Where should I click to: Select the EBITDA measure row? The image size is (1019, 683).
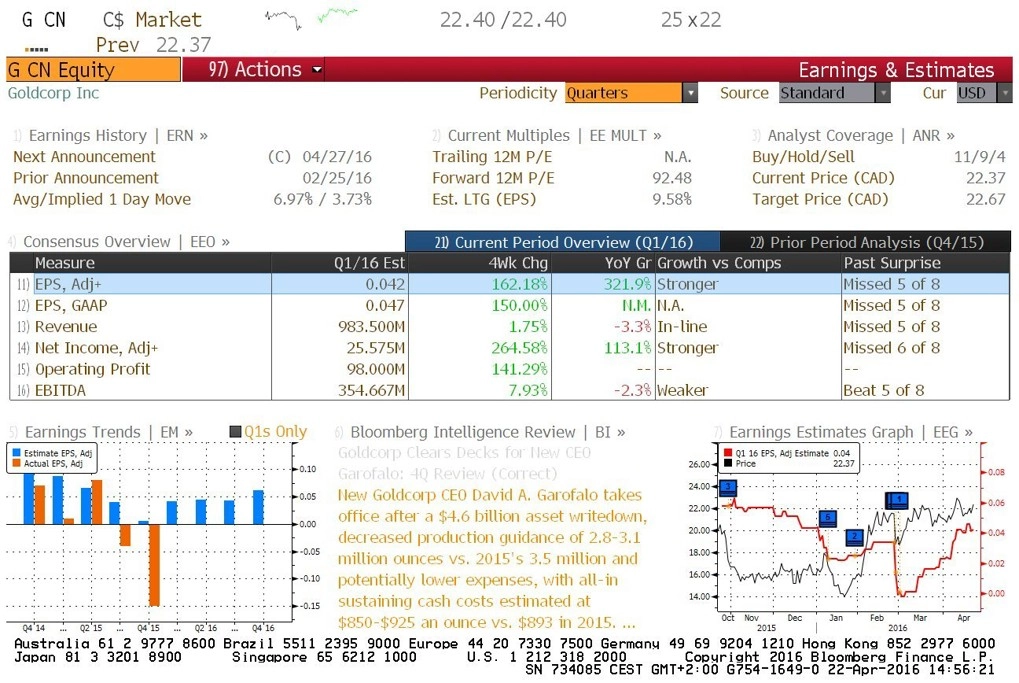click(510, 390)
